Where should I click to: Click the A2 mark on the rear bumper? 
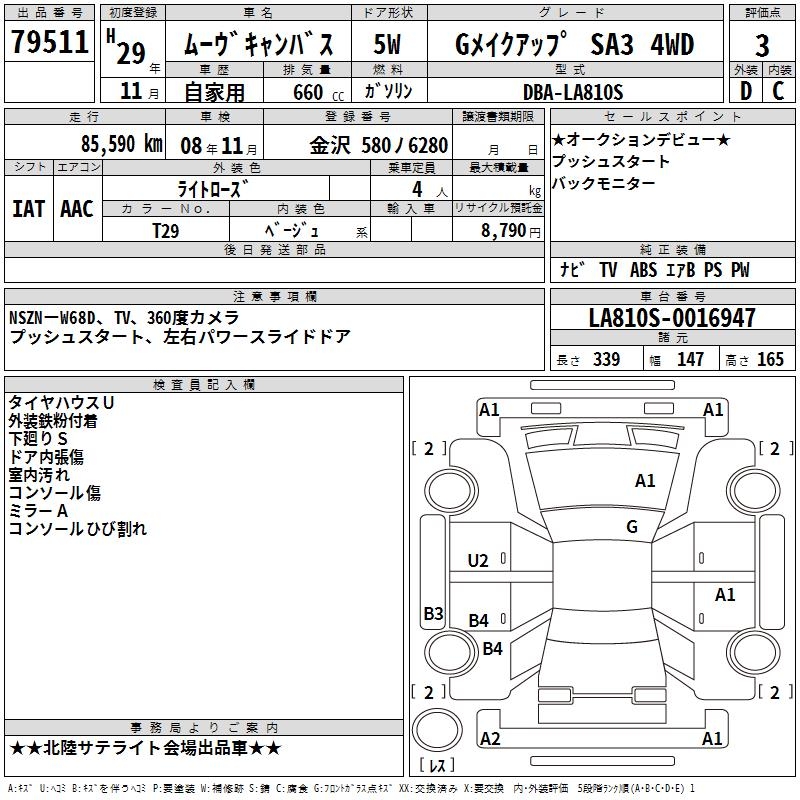tap(490, 738)
